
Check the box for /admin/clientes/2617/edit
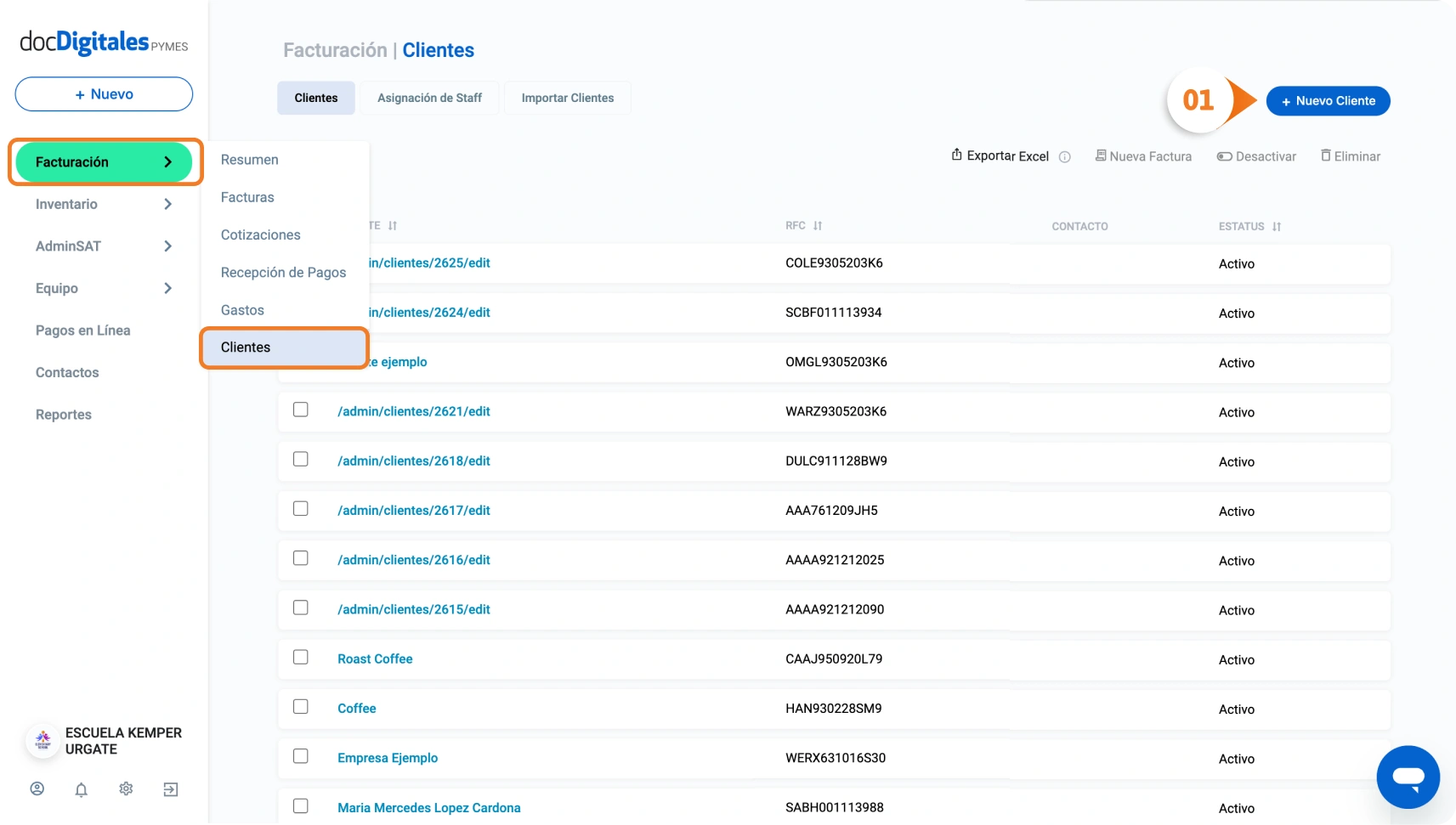coord(301,508)
